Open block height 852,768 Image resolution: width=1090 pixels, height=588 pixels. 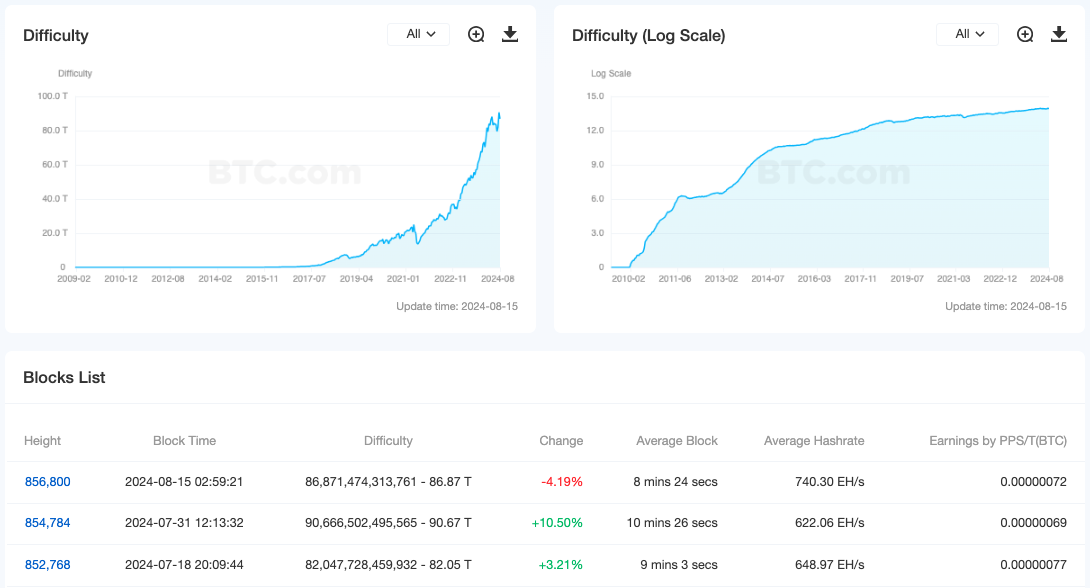48,564
